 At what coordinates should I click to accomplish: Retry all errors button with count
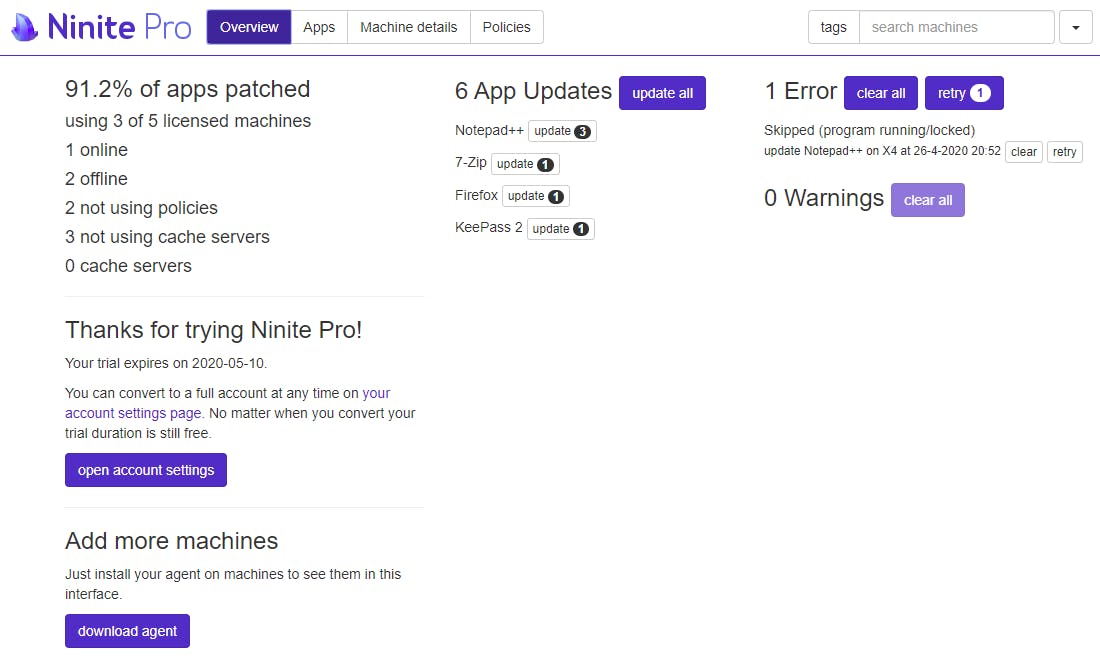coord(964,93)
